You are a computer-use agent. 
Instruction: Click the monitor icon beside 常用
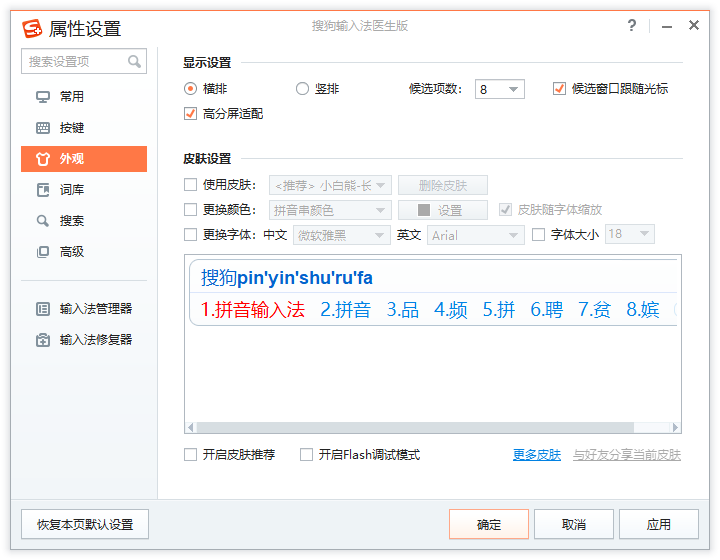coord(43,97)
